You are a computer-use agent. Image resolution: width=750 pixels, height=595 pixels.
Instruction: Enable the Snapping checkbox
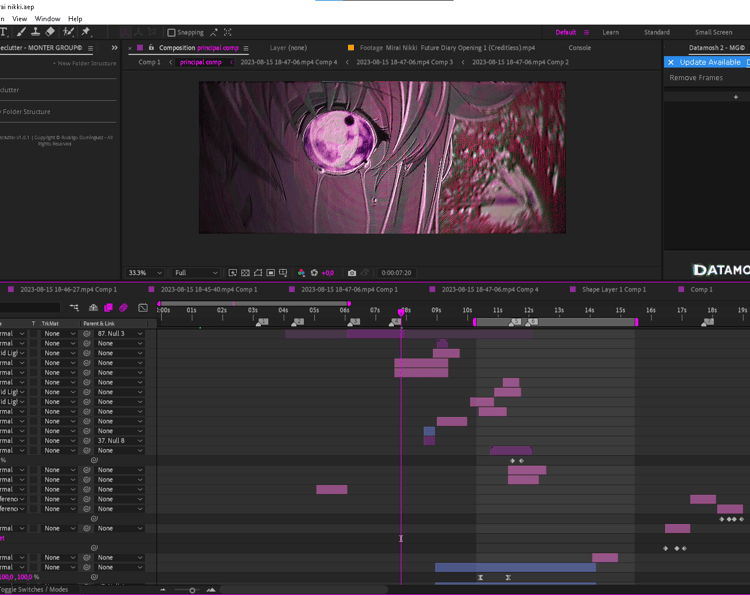pyautogui.click(x=171, y=32)
